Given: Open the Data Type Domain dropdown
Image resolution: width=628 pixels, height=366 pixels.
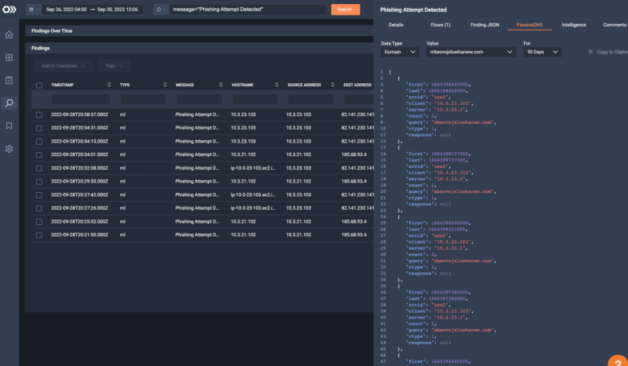Looking at the screenshot, I should tap(400, 52).
